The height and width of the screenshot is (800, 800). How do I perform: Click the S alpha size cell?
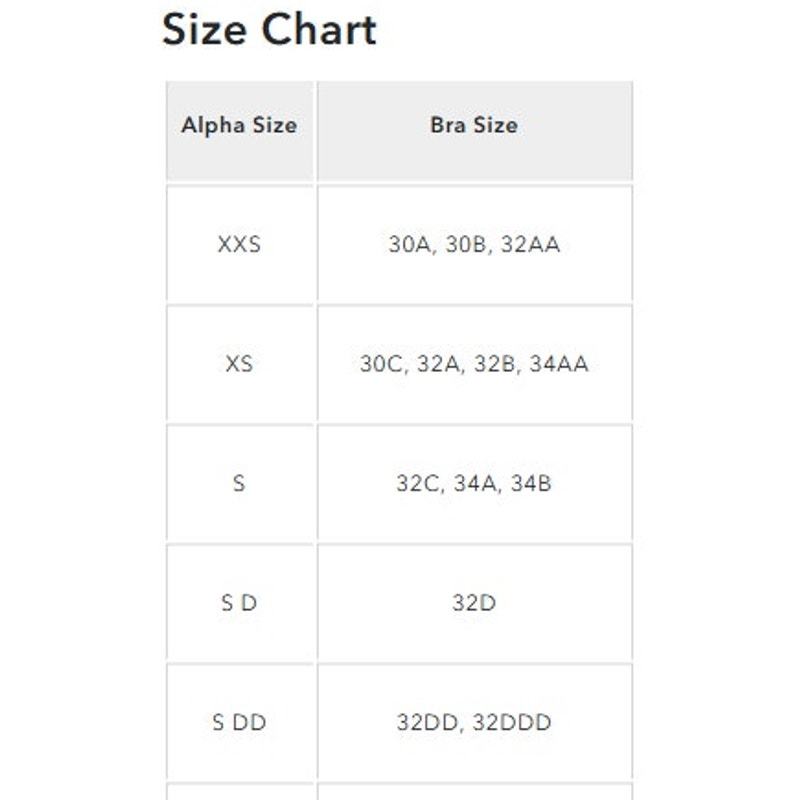239,483
